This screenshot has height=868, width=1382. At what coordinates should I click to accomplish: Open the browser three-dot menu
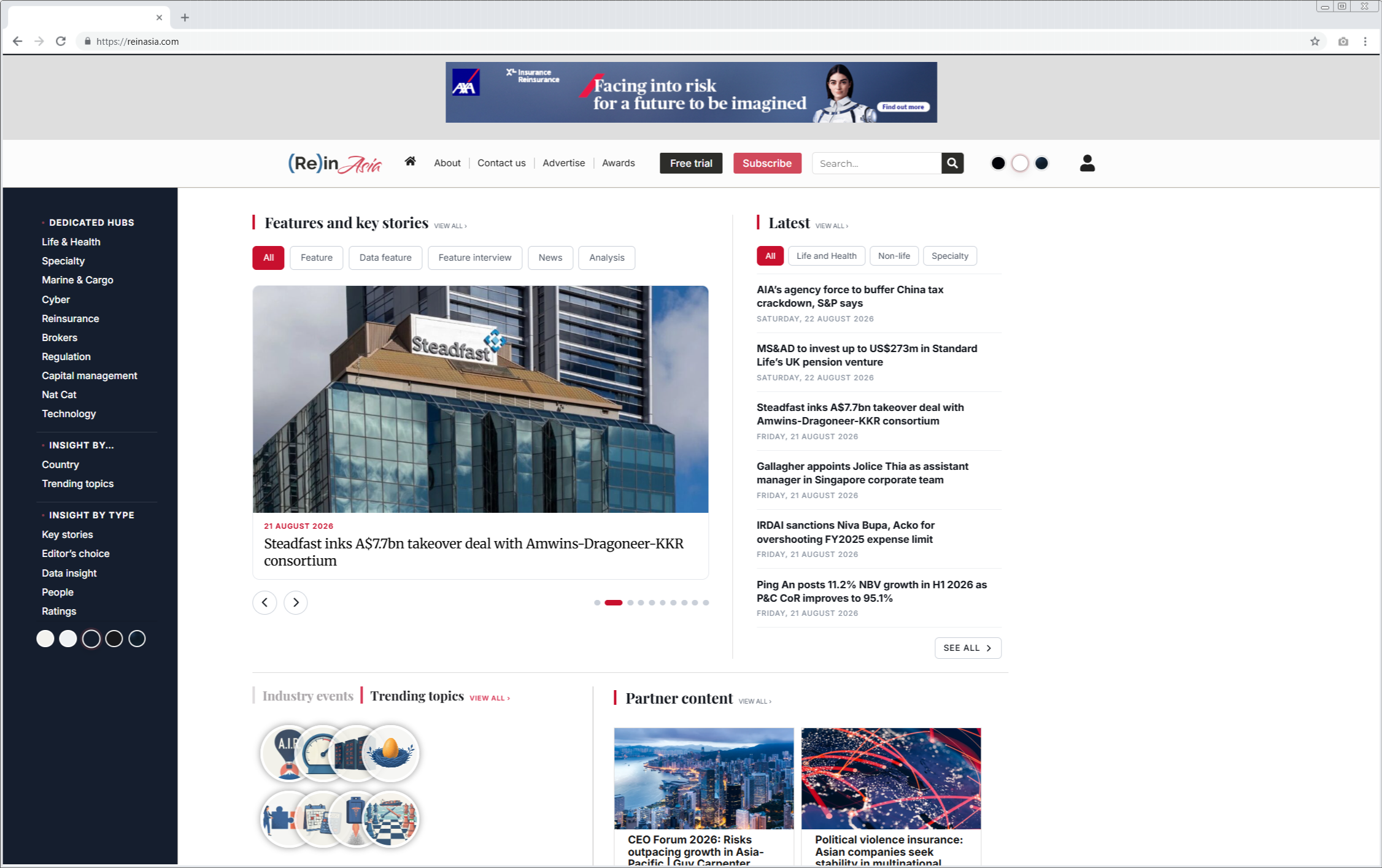pos(1365,41)
